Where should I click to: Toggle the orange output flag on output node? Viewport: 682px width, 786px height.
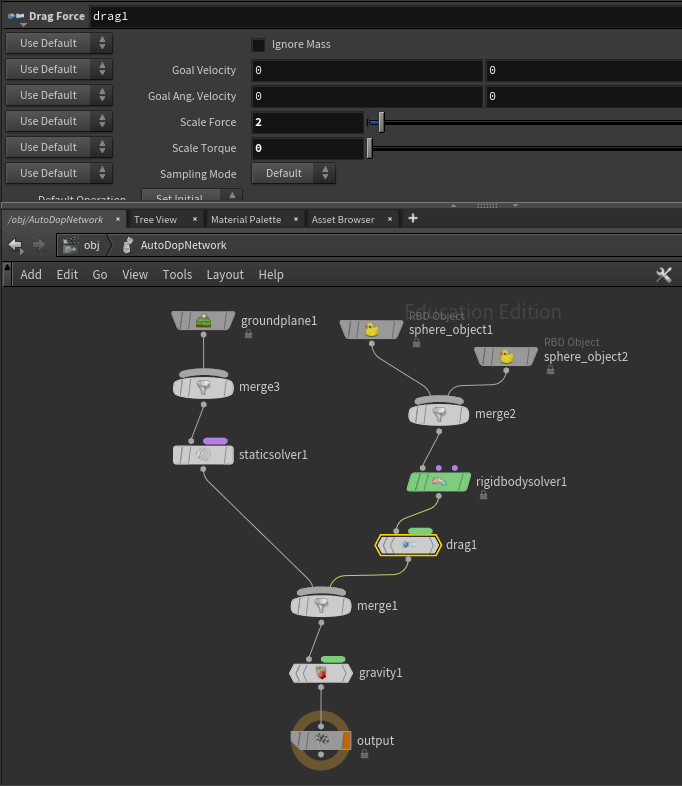346,741
